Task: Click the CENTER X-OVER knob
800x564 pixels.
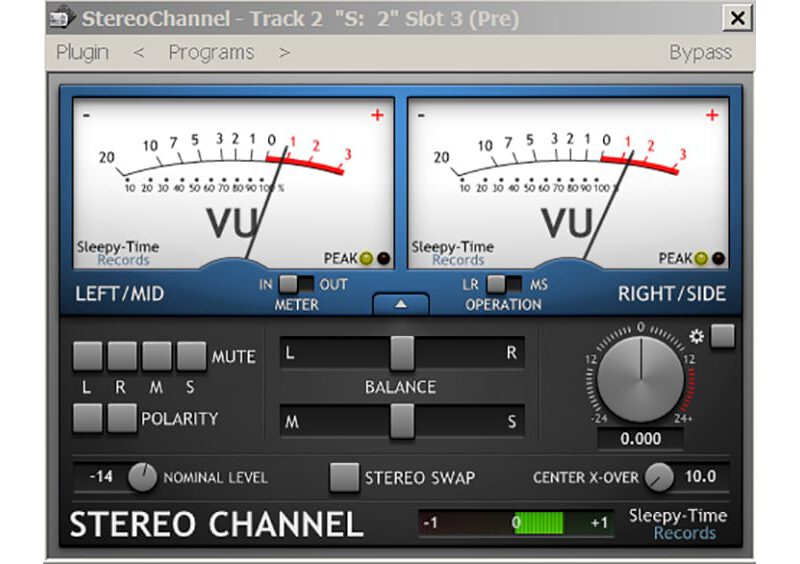Action: pos(659,477)
